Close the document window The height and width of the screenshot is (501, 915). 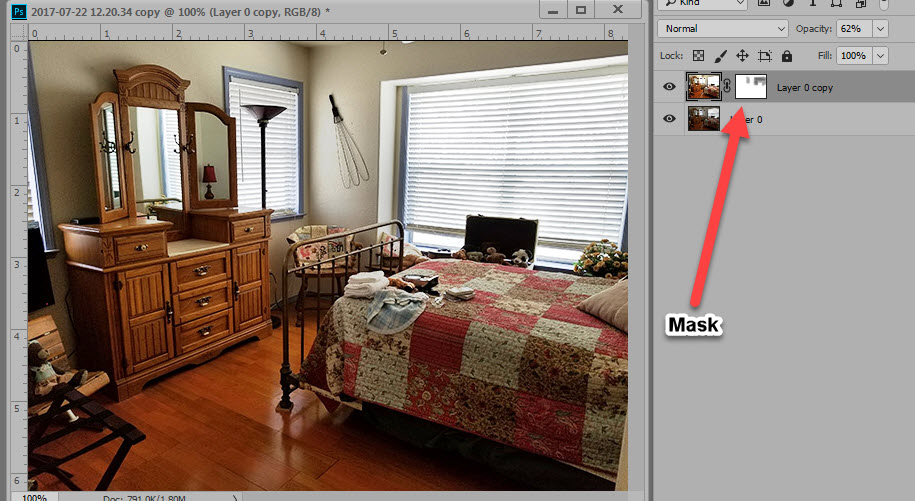(x=618, y=9)
